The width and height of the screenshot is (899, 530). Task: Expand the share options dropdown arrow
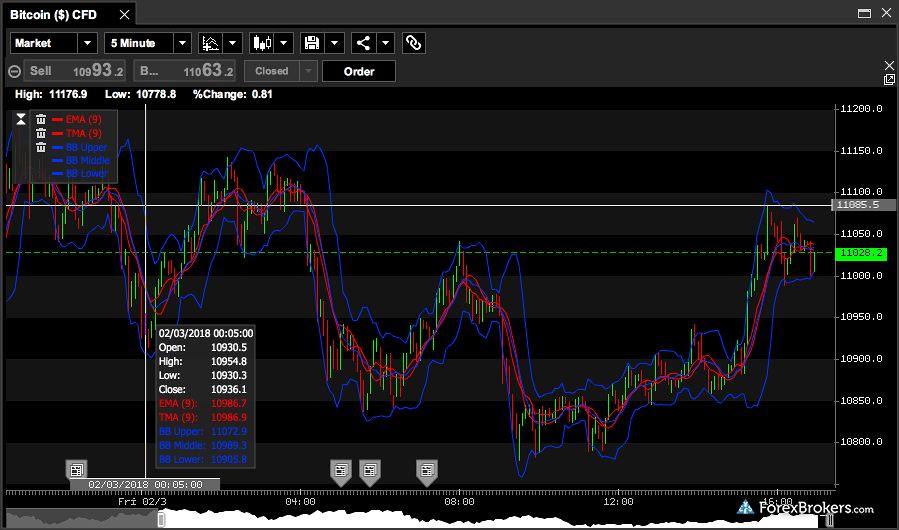point(385,43)
